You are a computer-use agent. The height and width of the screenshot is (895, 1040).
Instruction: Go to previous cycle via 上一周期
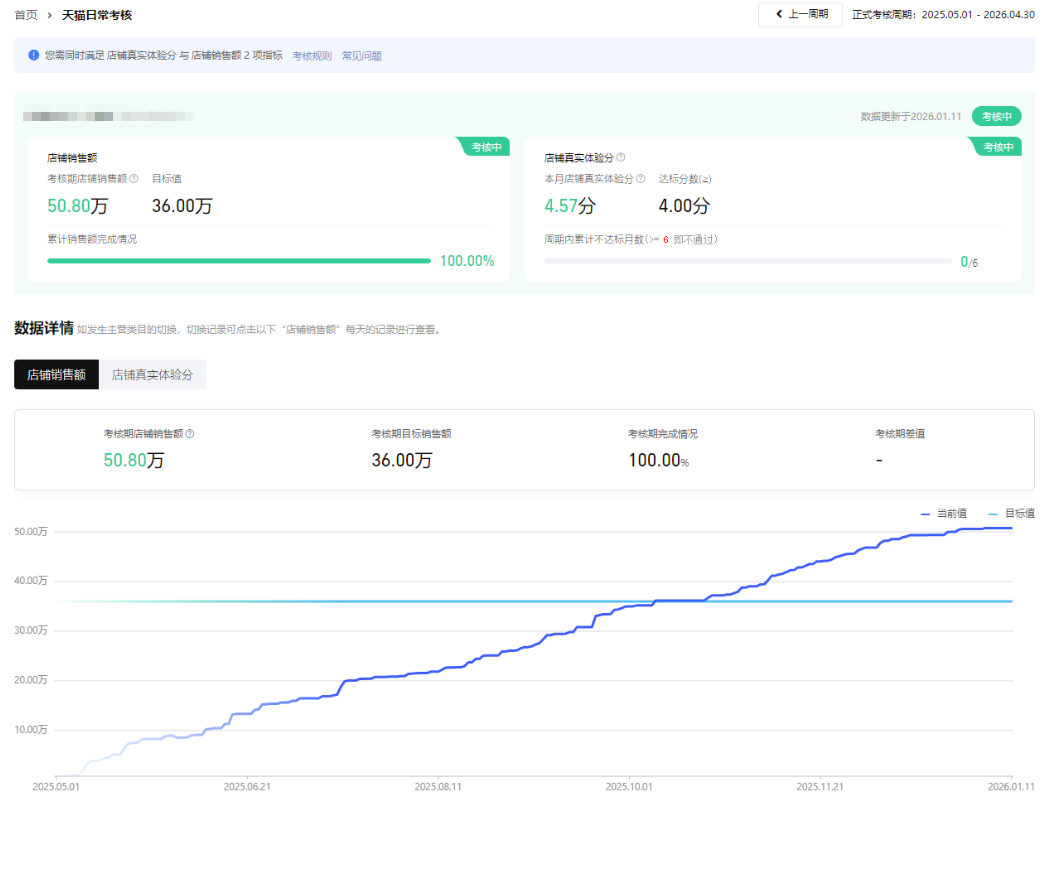click(x=800, y=15)
